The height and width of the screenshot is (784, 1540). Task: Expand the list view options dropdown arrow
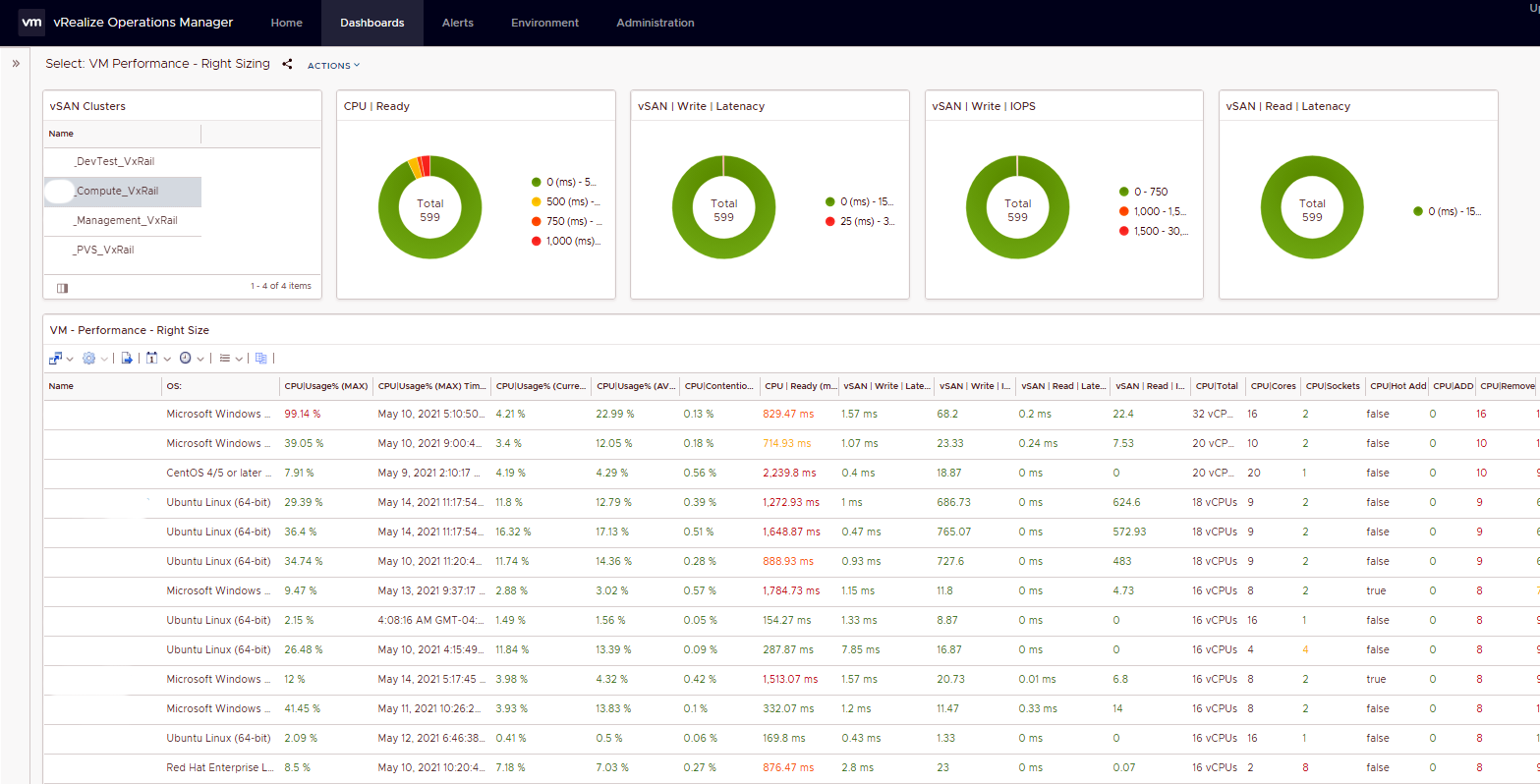pyautogui.click(x=239, y=360)
